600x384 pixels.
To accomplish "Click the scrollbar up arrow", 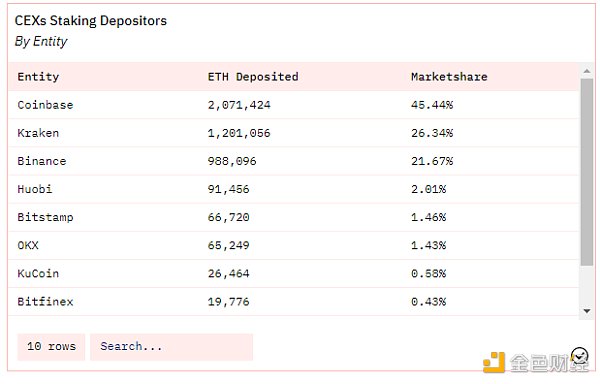I will point(587,71).
